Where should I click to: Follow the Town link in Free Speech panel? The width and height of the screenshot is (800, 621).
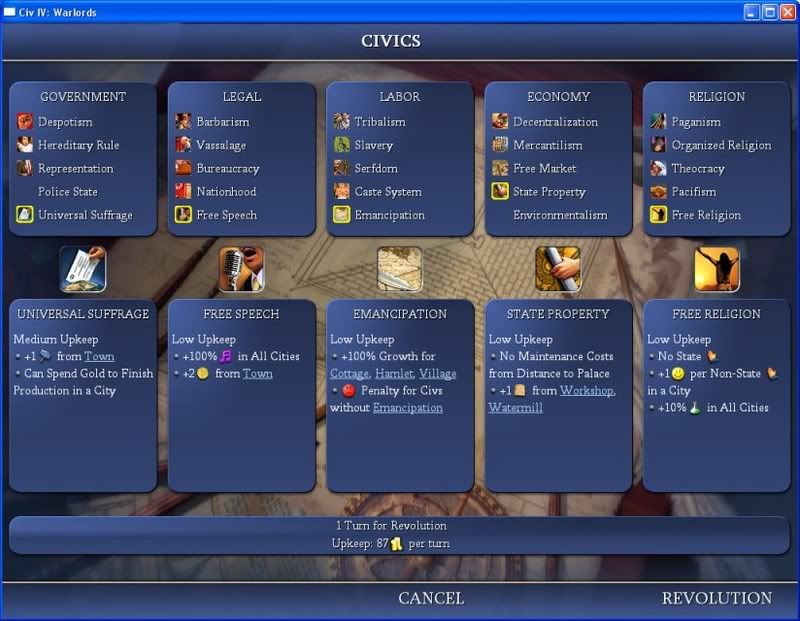pyautogui.click(x=258, y=374)
